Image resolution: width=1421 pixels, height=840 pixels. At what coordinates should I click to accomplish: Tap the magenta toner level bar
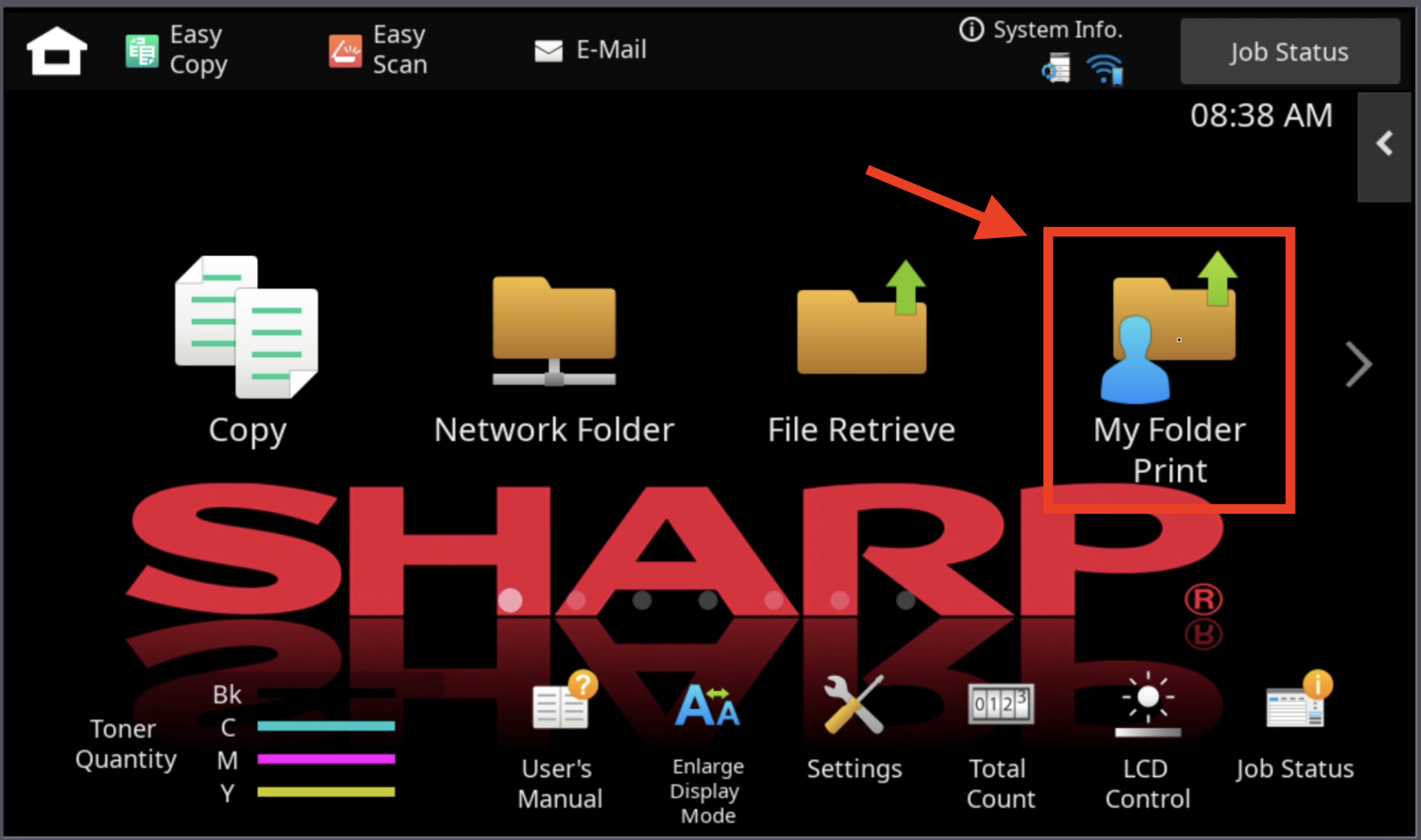pos(326,759)
